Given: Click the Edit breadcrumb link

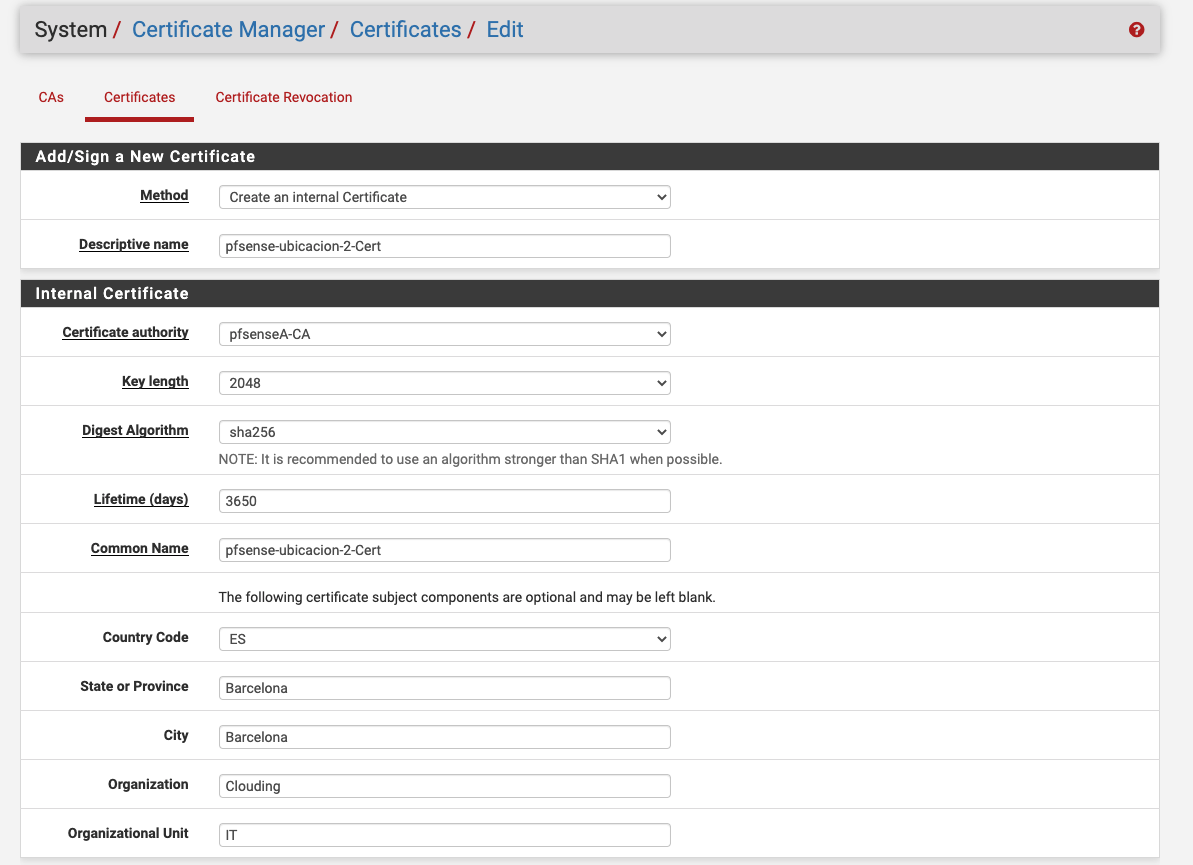Looking at the screenshot, I should [x=505, y=30].
